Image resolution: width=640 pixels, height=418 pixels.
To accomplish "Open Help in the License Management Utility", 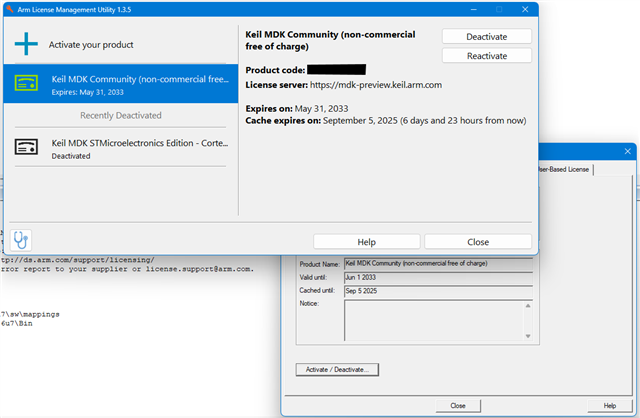I will pos(367,242).
